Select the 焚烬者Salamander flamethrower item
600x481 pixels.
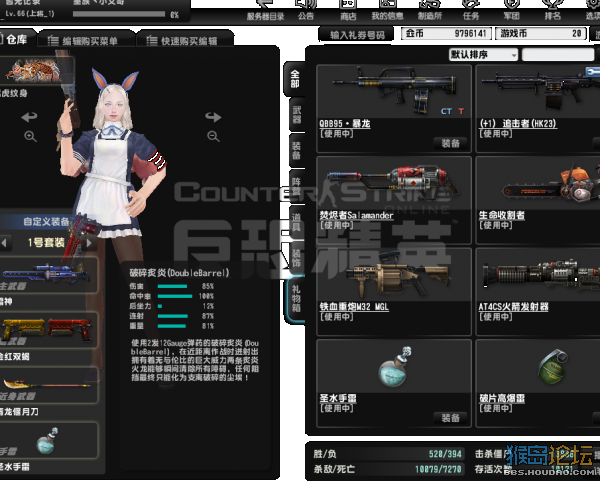tap(394, 200)
